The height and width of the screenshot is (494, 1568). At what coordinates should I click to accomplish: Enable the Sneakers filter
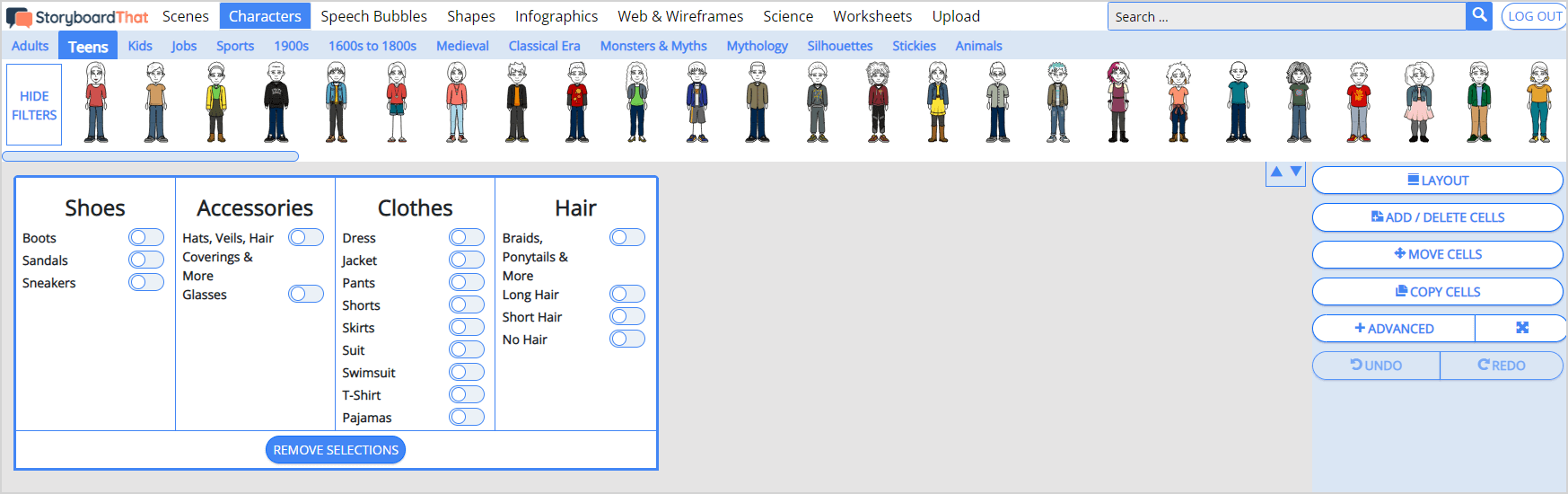pyautogui.click(x=146, y=282)
